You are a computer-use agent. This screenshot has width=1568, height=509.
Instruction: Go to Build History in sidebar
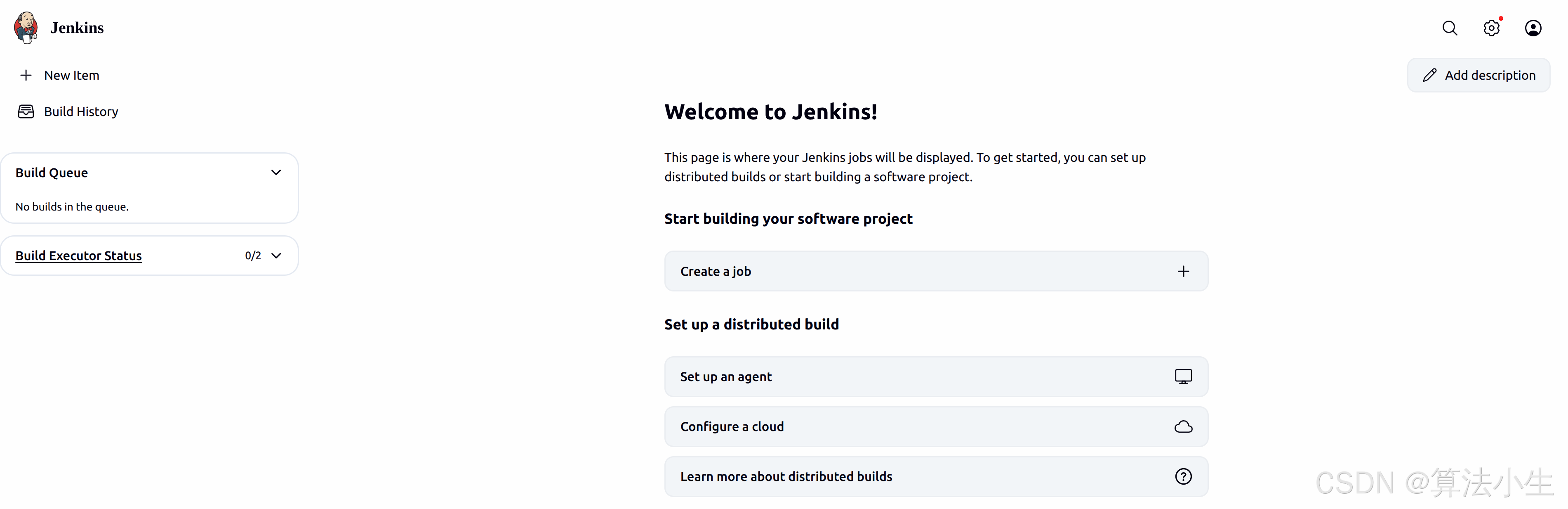coord(81,111)
